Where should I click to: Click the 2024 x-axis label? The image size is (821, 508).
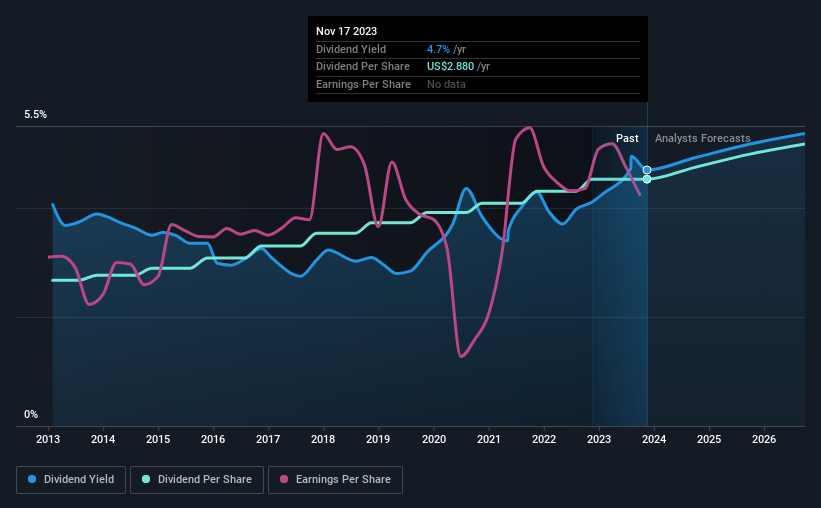654,439
